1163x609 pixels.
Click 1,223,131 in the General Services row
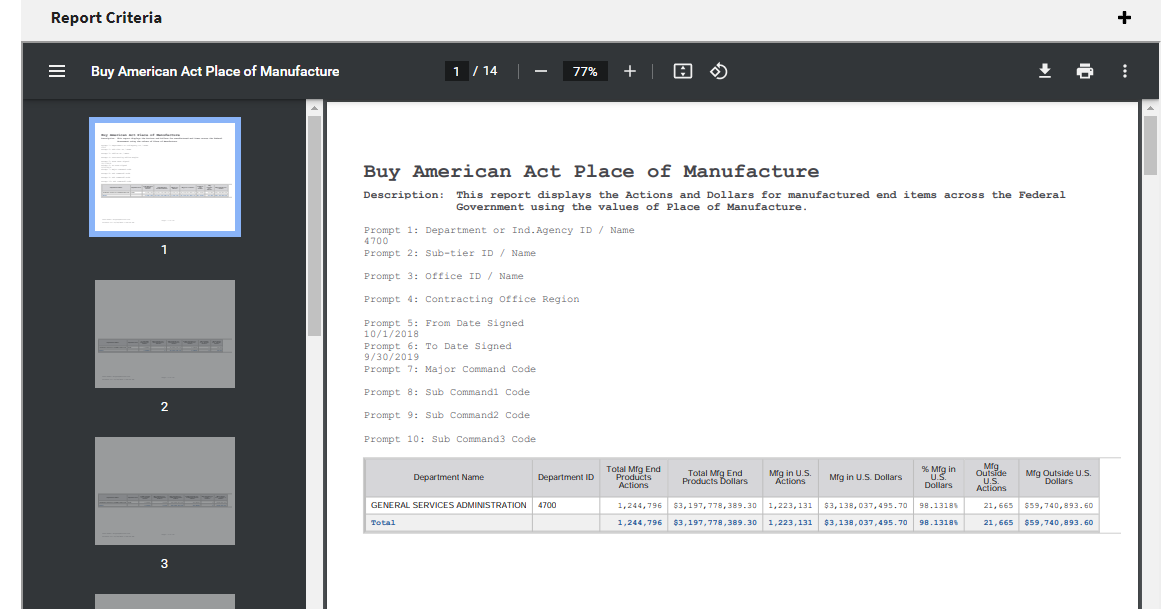pos(790,505)
